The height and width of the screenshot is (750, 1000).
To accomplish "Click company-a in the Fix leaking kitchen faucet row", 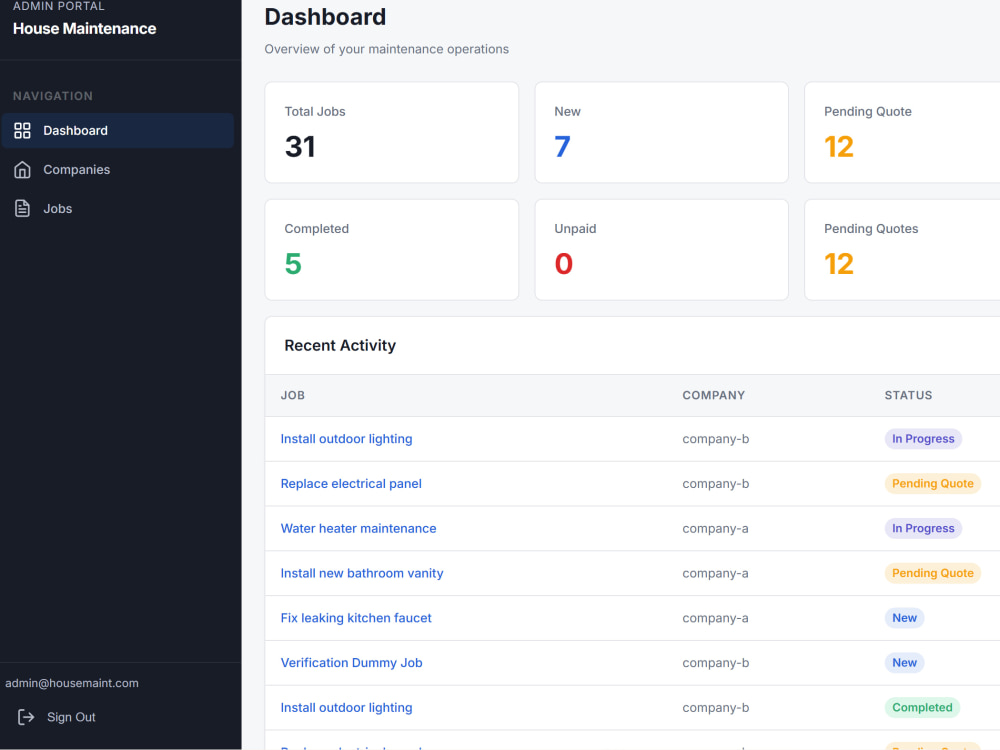I will (x=715, y=617).
